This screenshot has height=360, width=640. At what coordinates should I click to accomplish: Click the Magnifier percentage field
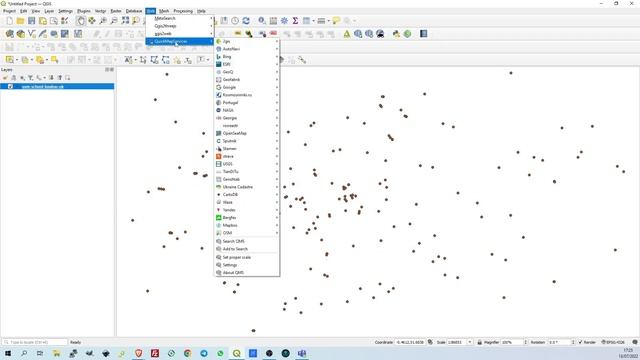tap(513, 342)
